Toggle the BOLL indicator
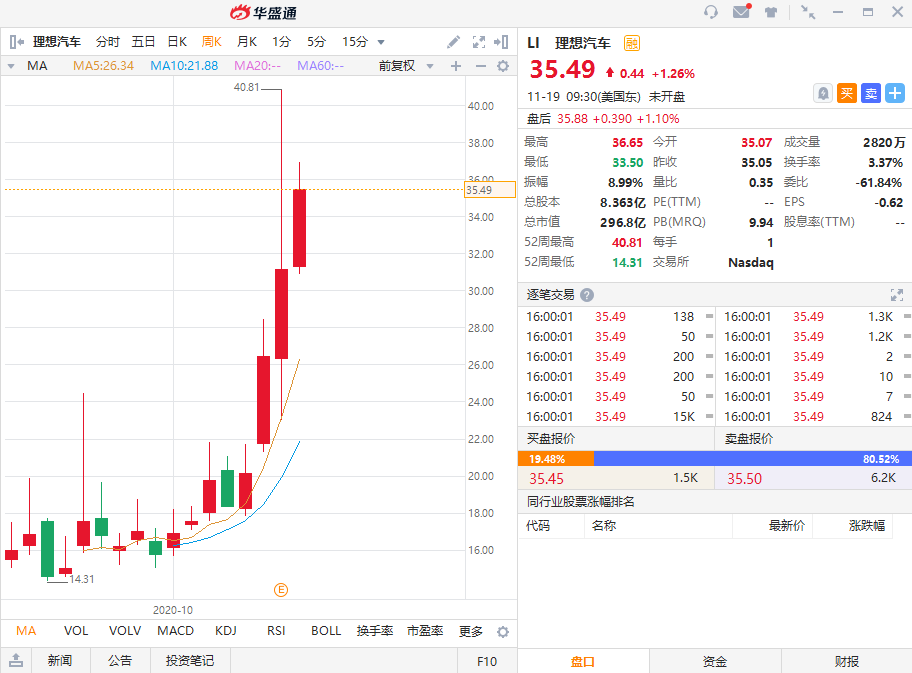This screenshot has height=673, width=912. (326, 631)
